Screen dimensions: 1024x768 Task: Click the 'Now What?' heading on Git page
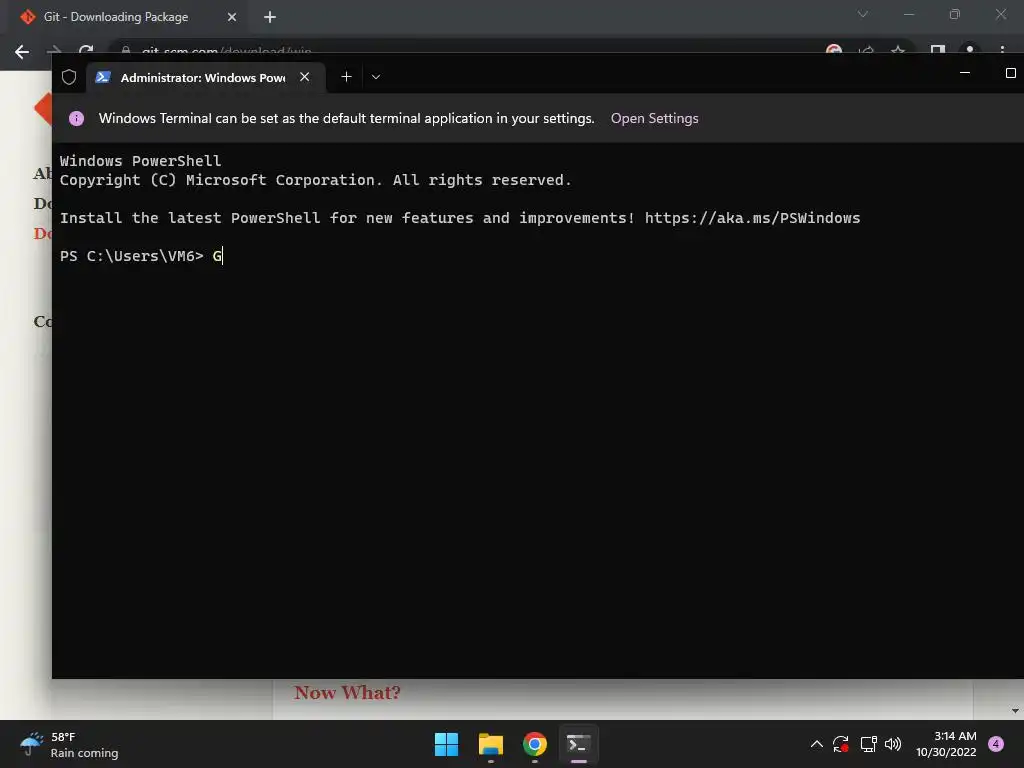pyautogui.click(x=347, y=692)
